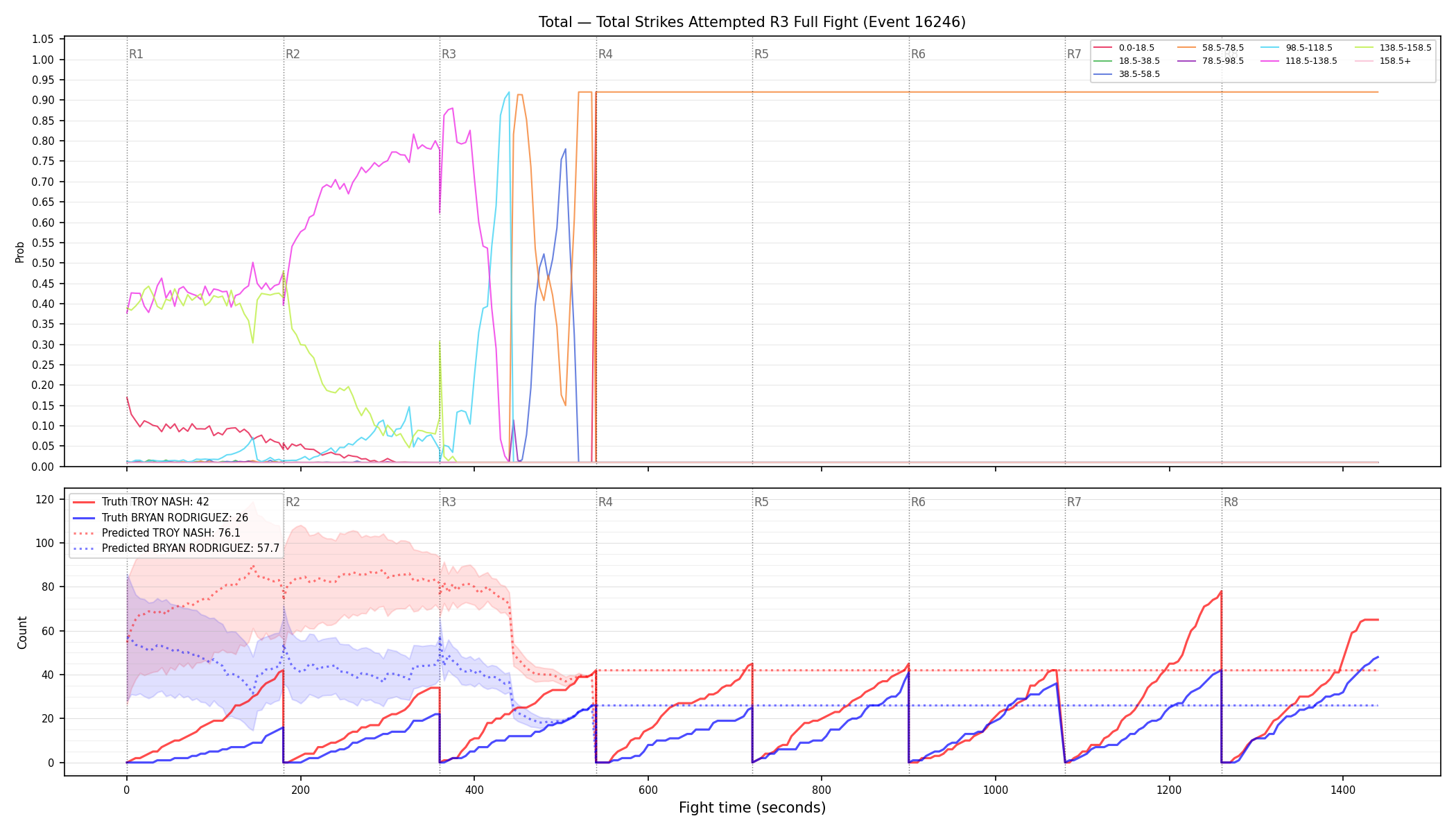Click the 800 tick on fight time axis

[x=822, y=790]
